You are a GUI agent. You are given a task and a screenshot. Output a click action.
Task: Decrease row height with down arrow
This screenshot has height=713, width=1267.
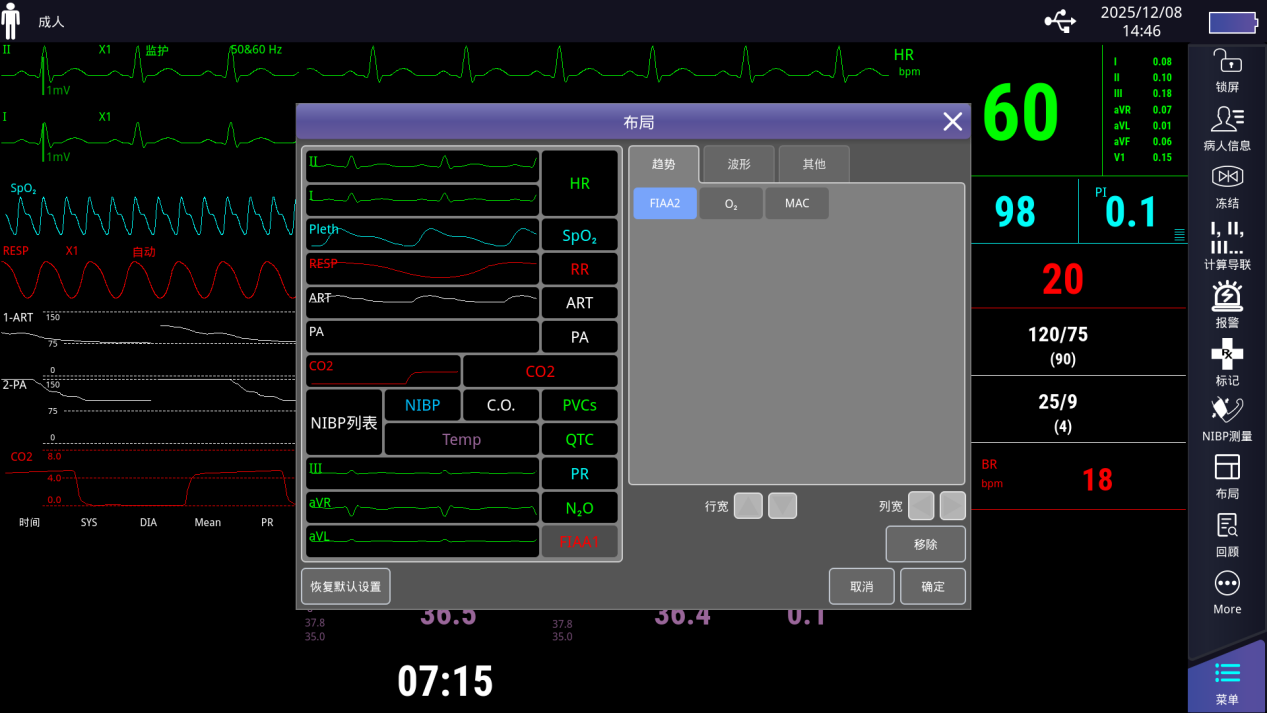[x=782, y=506]
